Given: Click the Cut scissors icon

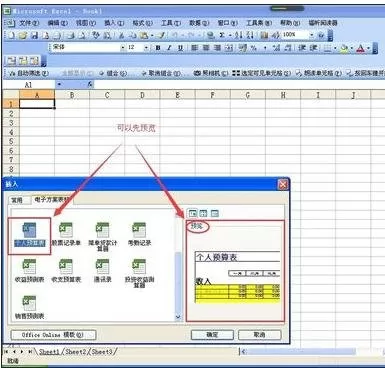Looking at the screenshot, I should (121, 35).
